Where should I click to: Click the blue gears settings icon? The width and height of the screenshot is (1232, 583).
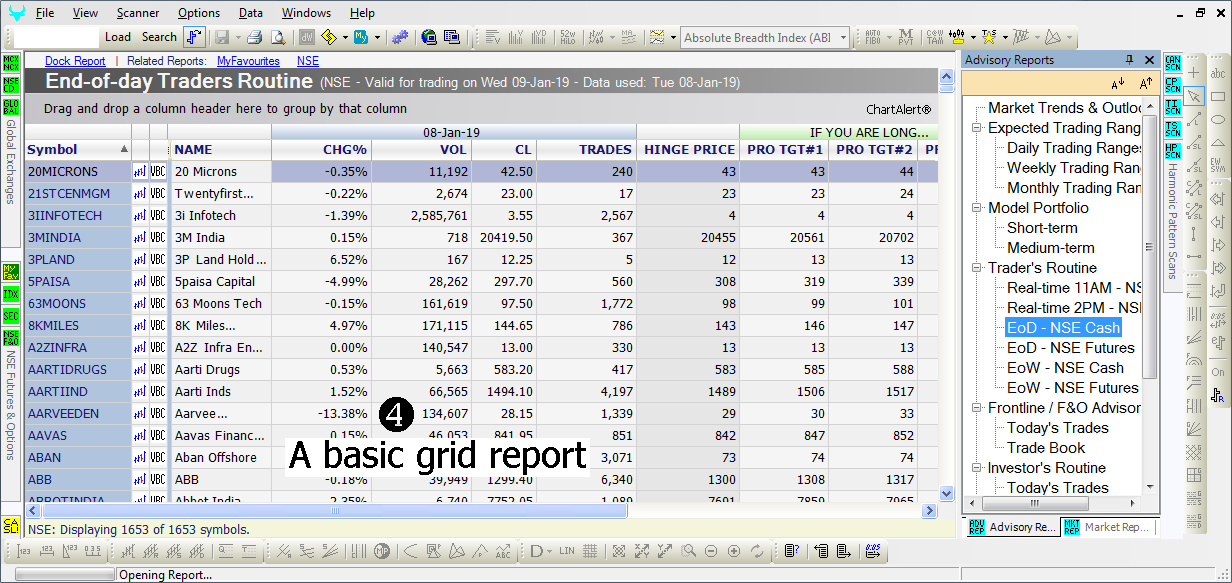[x=400, y=37]
